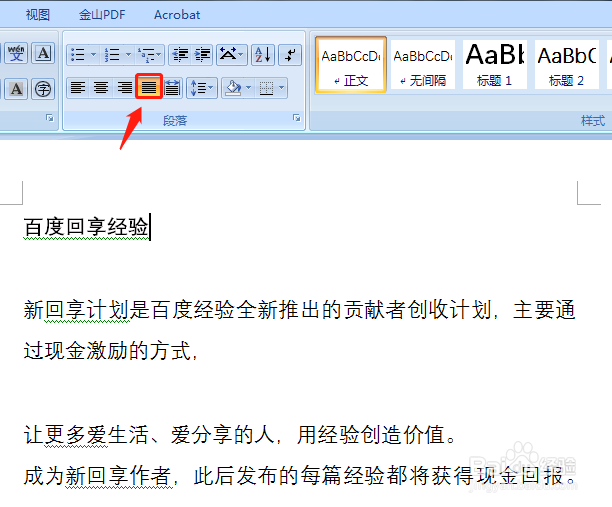Click the line starting with 成为新回享作者

coord(299,475)
